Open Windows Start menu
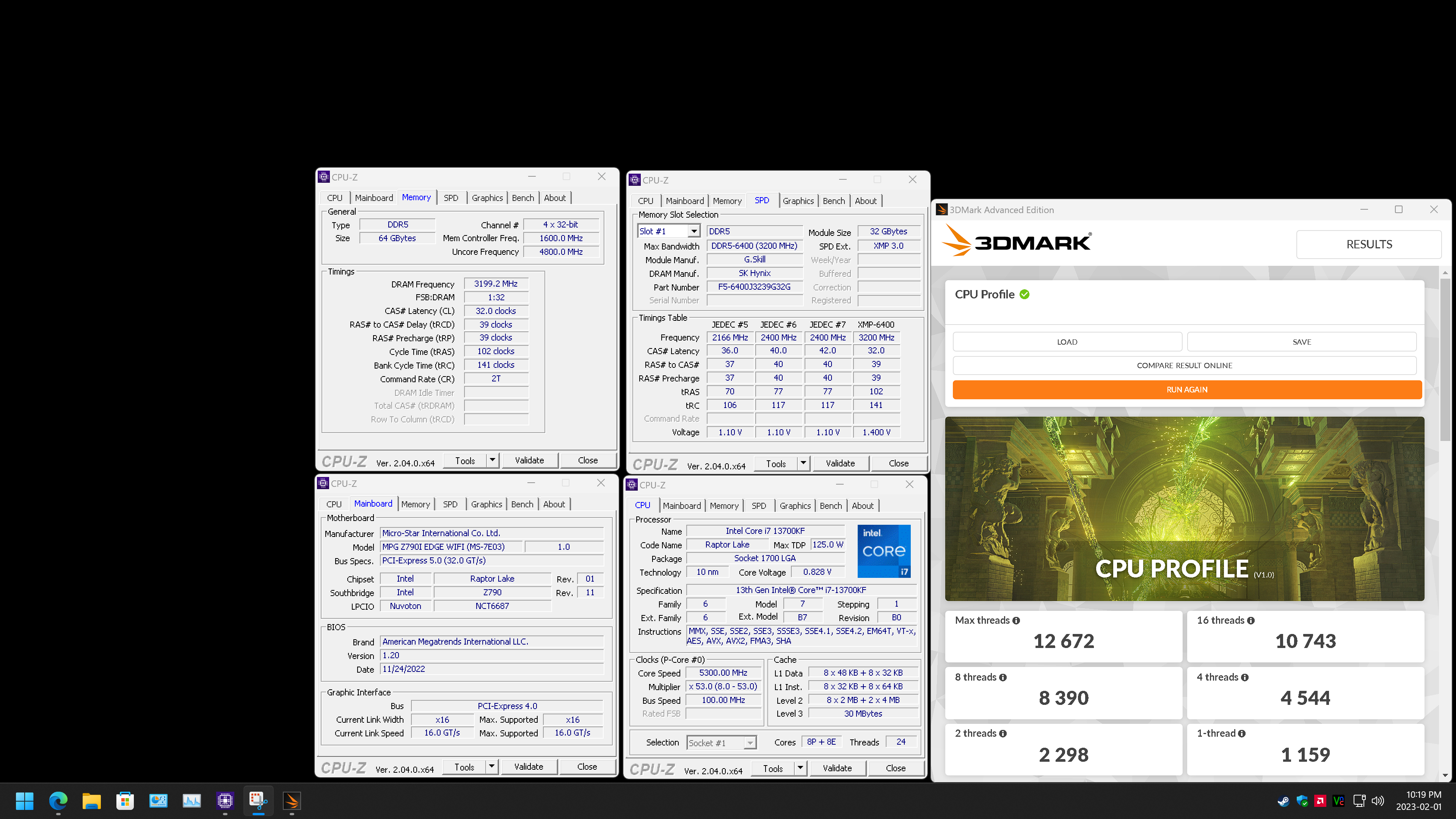This screenshot has width=1456, height=819. tap(25, 800)
